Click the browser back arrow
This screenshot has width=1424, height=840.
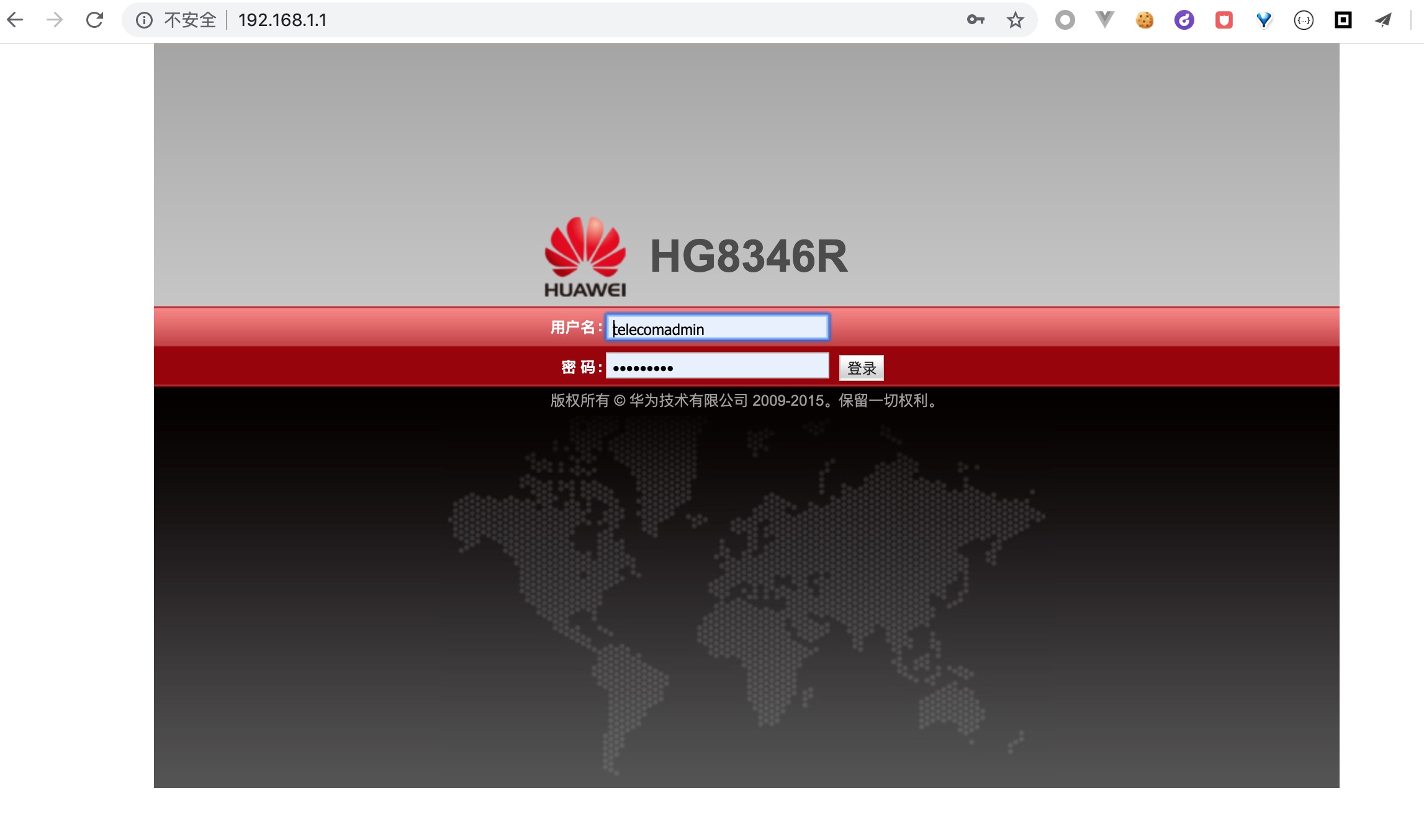click(15, 20)
